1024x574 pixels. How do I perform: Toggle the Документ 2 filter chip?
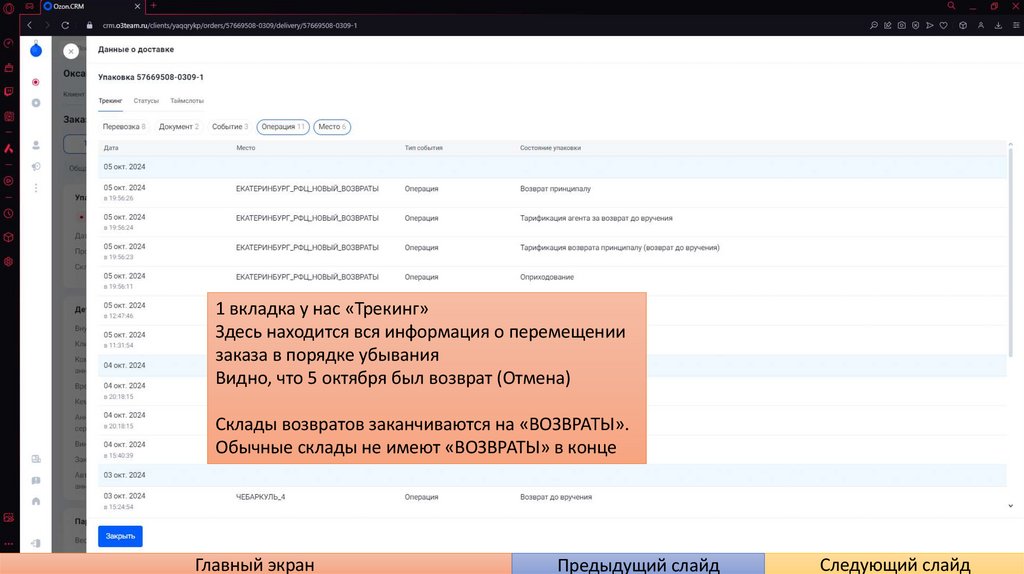click(x=179, y=127)
